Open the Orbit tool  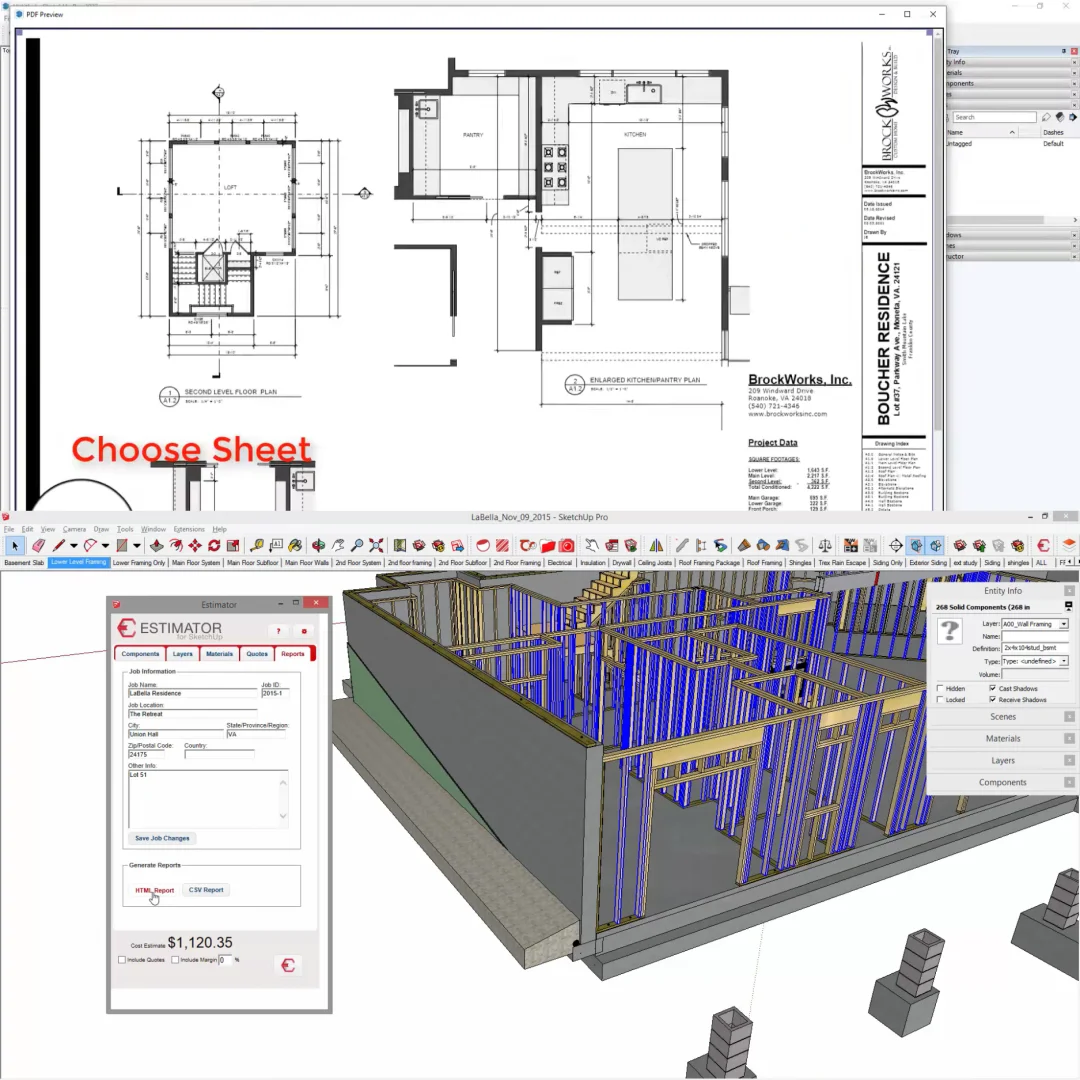(319, 546)
